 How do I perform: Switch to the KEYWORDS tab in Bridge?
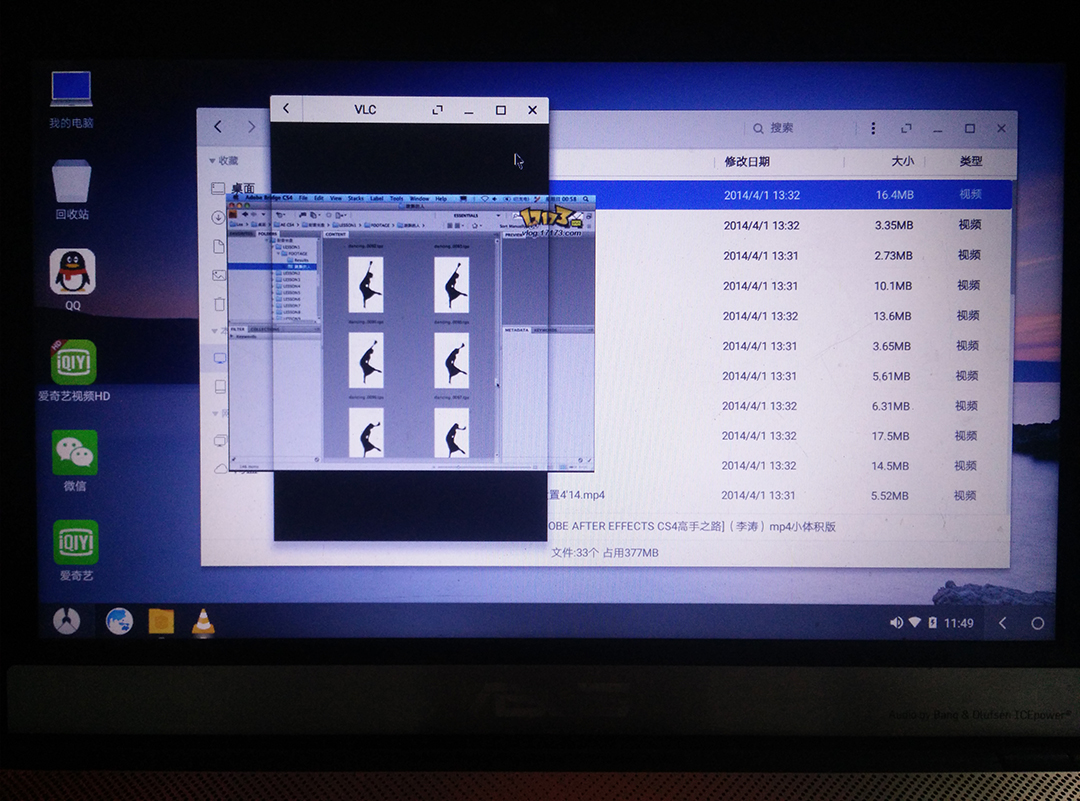(544, 330)
